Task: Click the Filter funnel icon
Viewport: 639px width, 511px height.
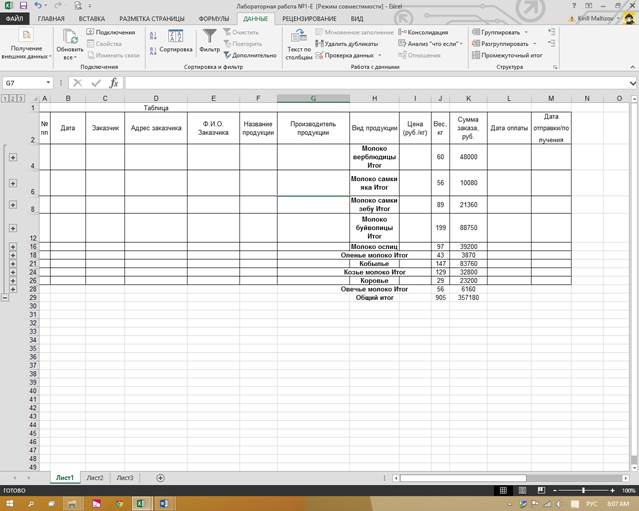Action: click(209, 36)
